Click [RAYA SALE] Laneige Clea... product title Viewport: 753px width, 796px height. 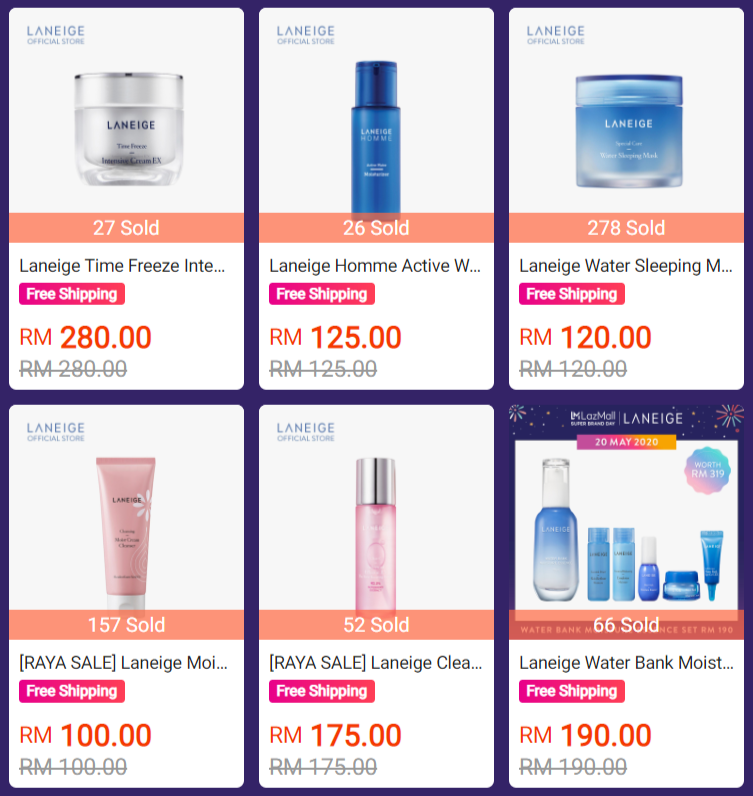tap(376, 662)
